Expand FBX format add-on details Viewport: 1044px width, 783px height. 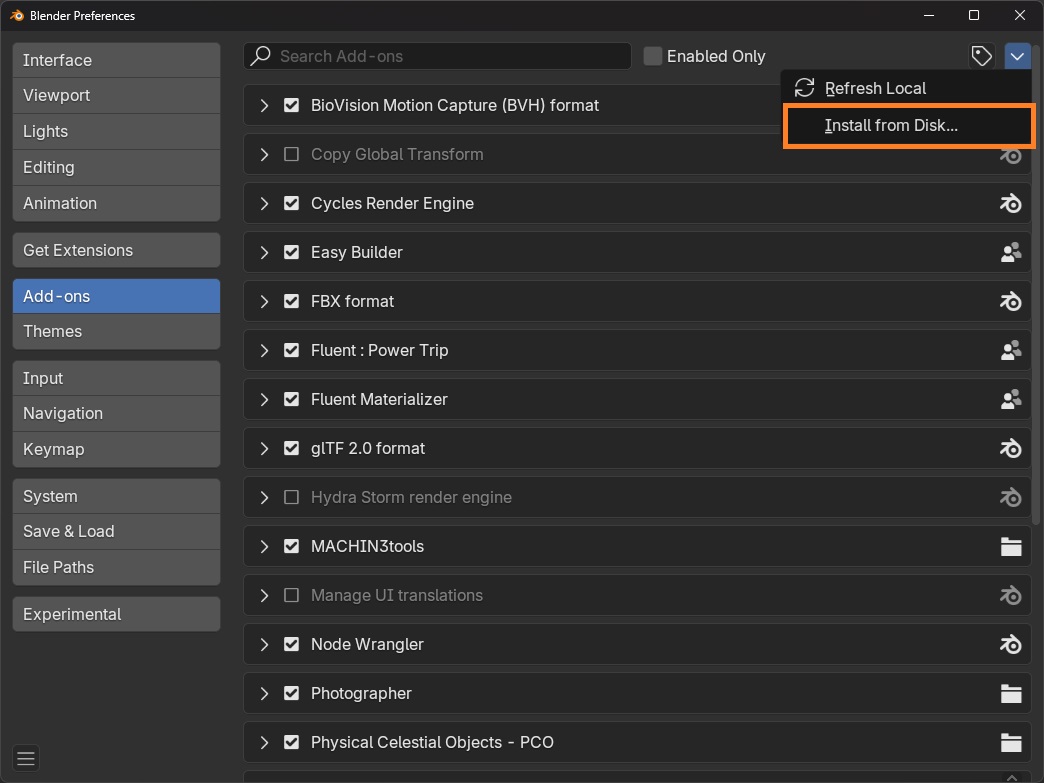(264, 302)
